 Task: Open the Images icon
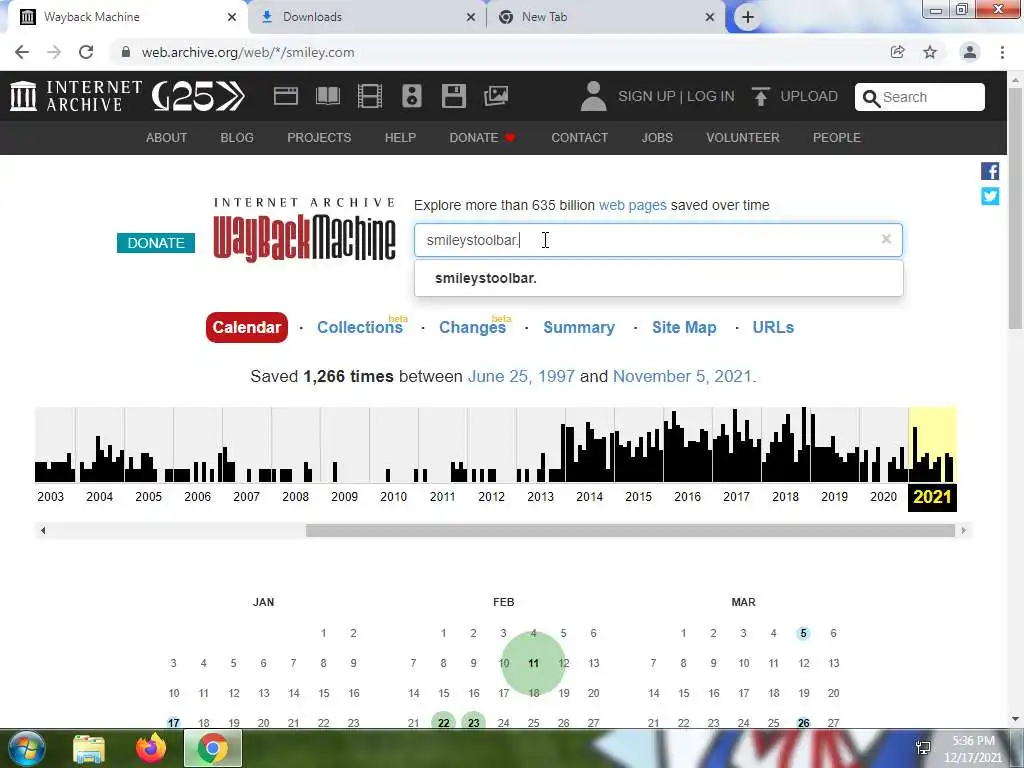[496, 96]
